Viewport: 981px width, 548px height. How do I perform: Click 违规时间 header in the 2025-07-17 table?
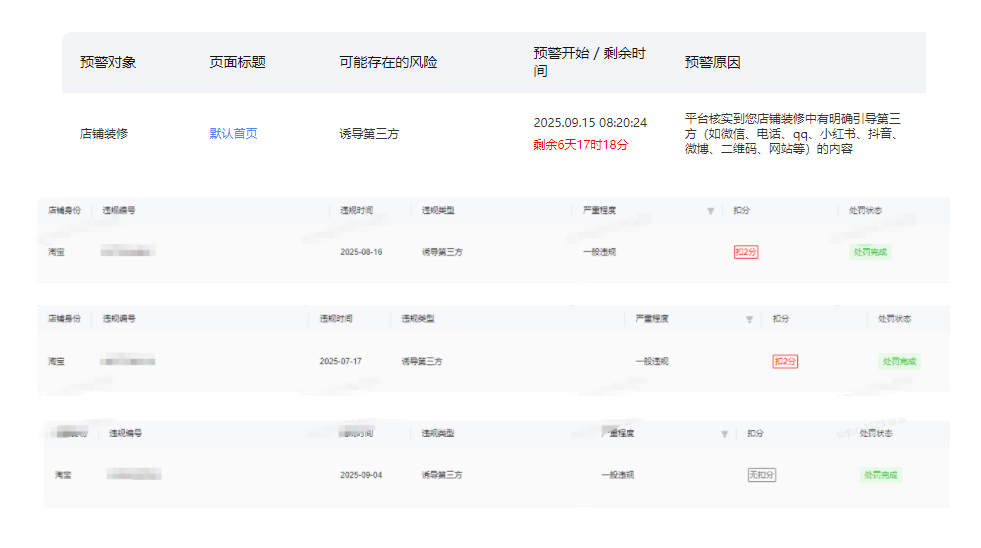336,319
